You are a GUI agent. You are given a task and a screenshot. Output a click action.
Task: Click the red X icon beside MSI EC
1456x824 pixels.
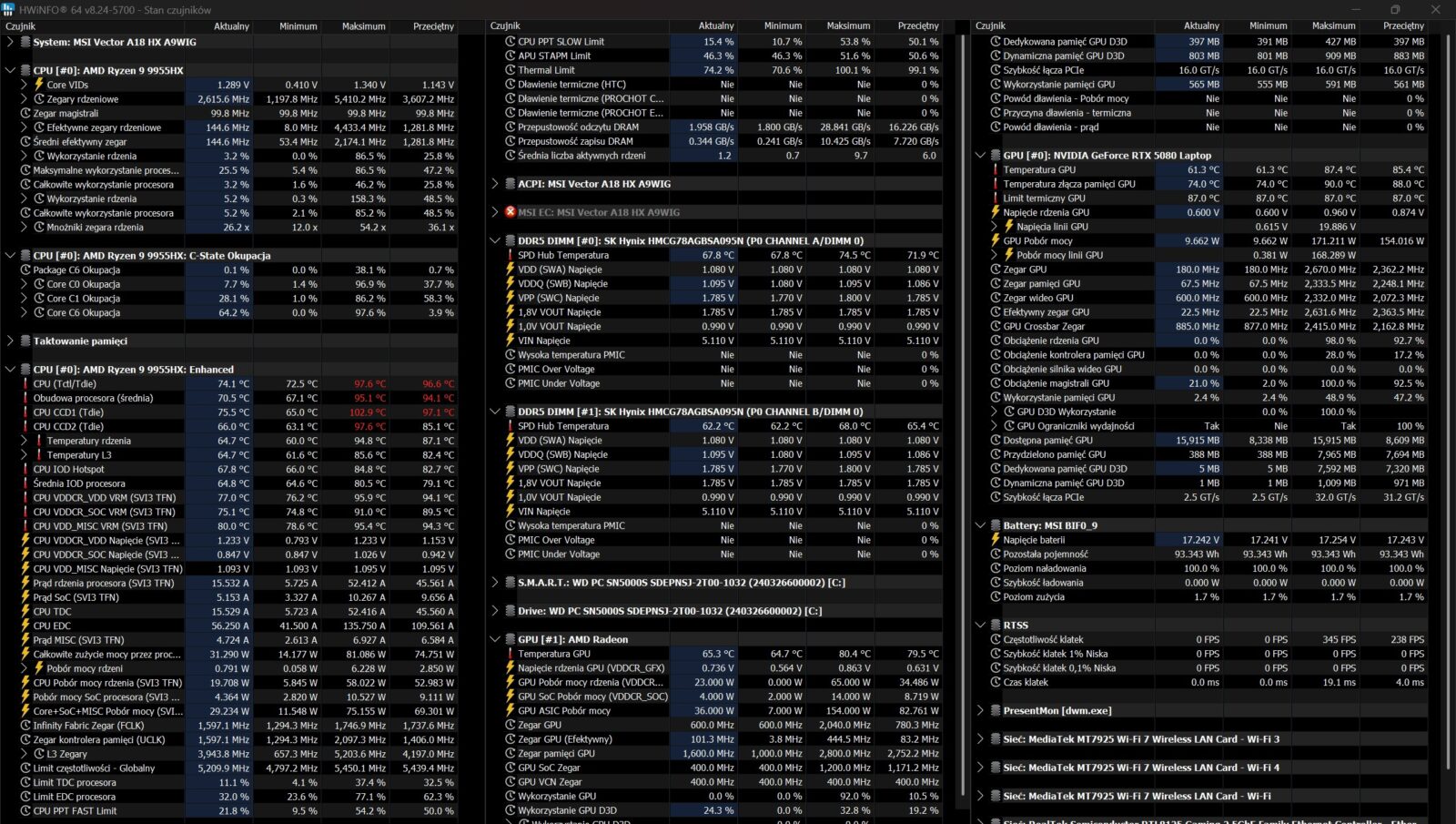[x=510, y=212]
